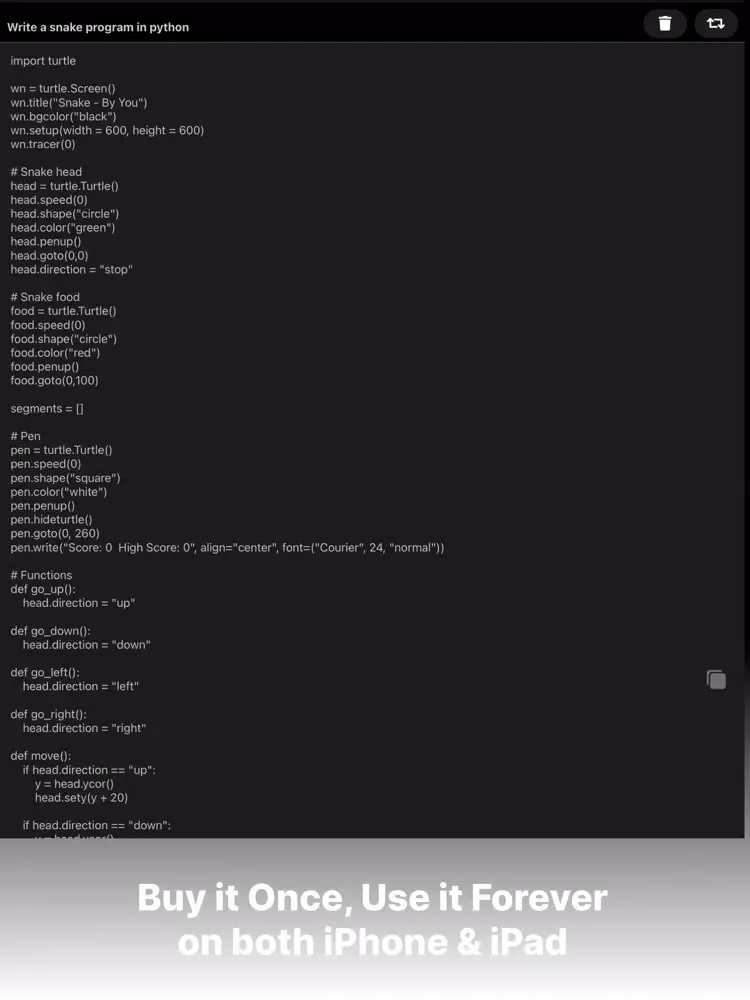Copy the code with the copy icon
The image size is (750, 1000).
pos(716,680)
